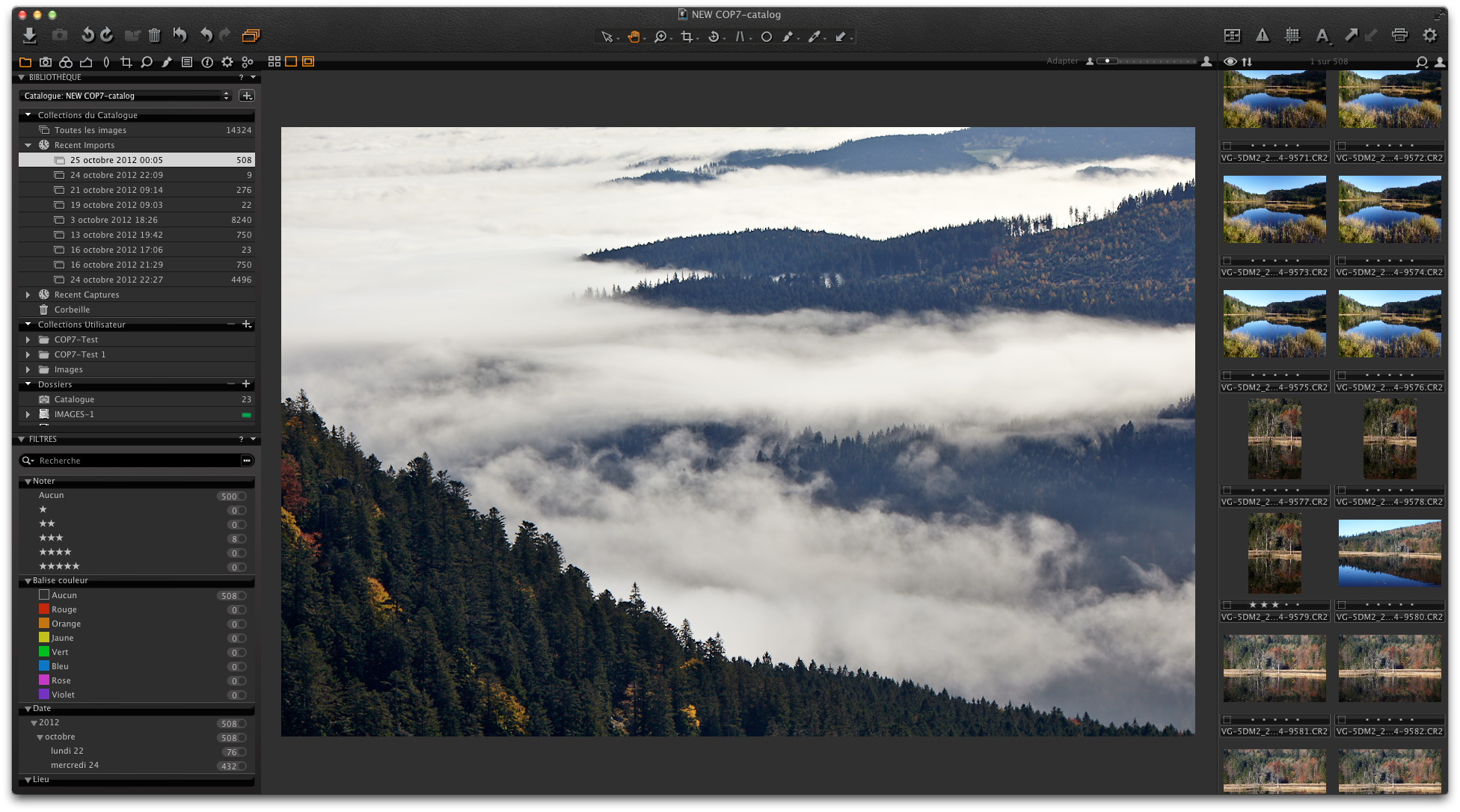Toggle color tag box of 9573.CR2 thumbnail
This screenshot has width=1460, height=812.
click(x=1227, y=261)
